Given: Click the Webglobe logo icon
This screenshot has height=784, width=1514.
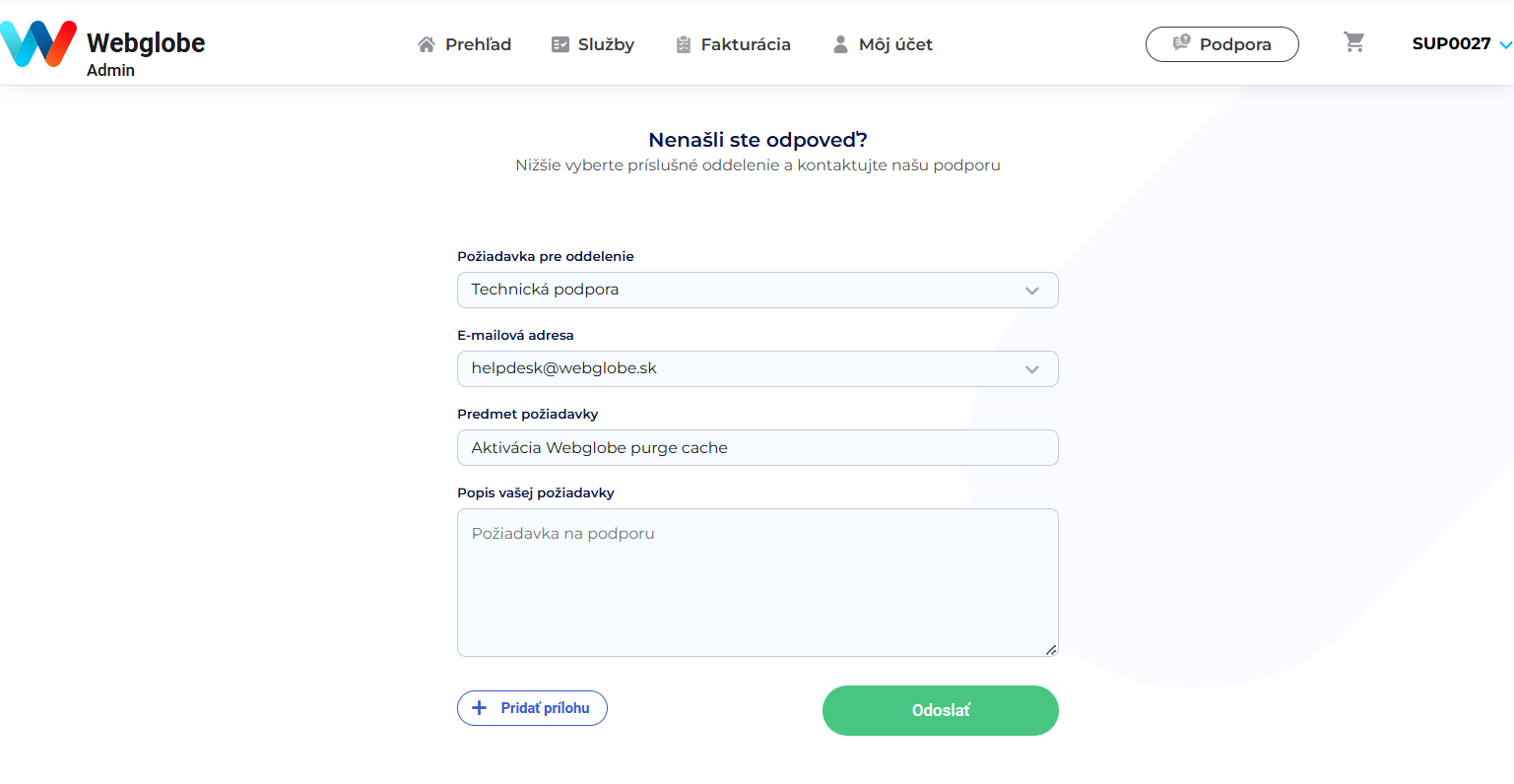Looking at the screenshot, I should click(x=38, y=43).
